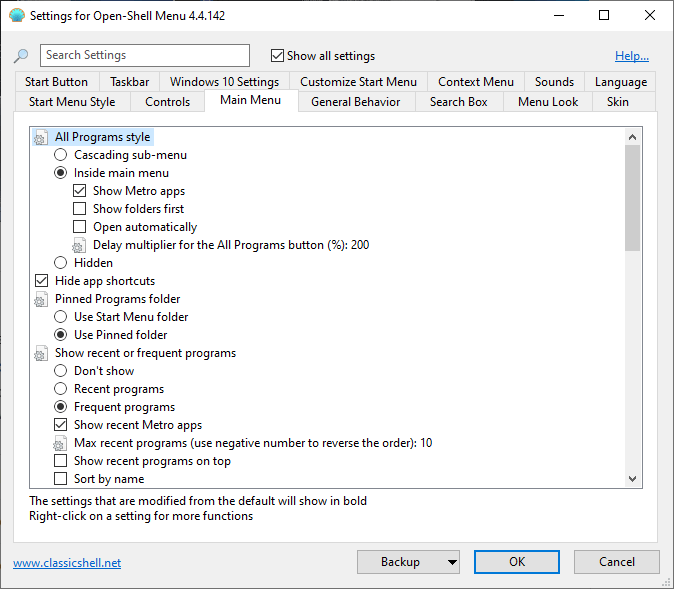This screenshot has width=674, height=589.
Task: Click the Pinned Programs folder setting icon
Action: click(x=41, y=299)
